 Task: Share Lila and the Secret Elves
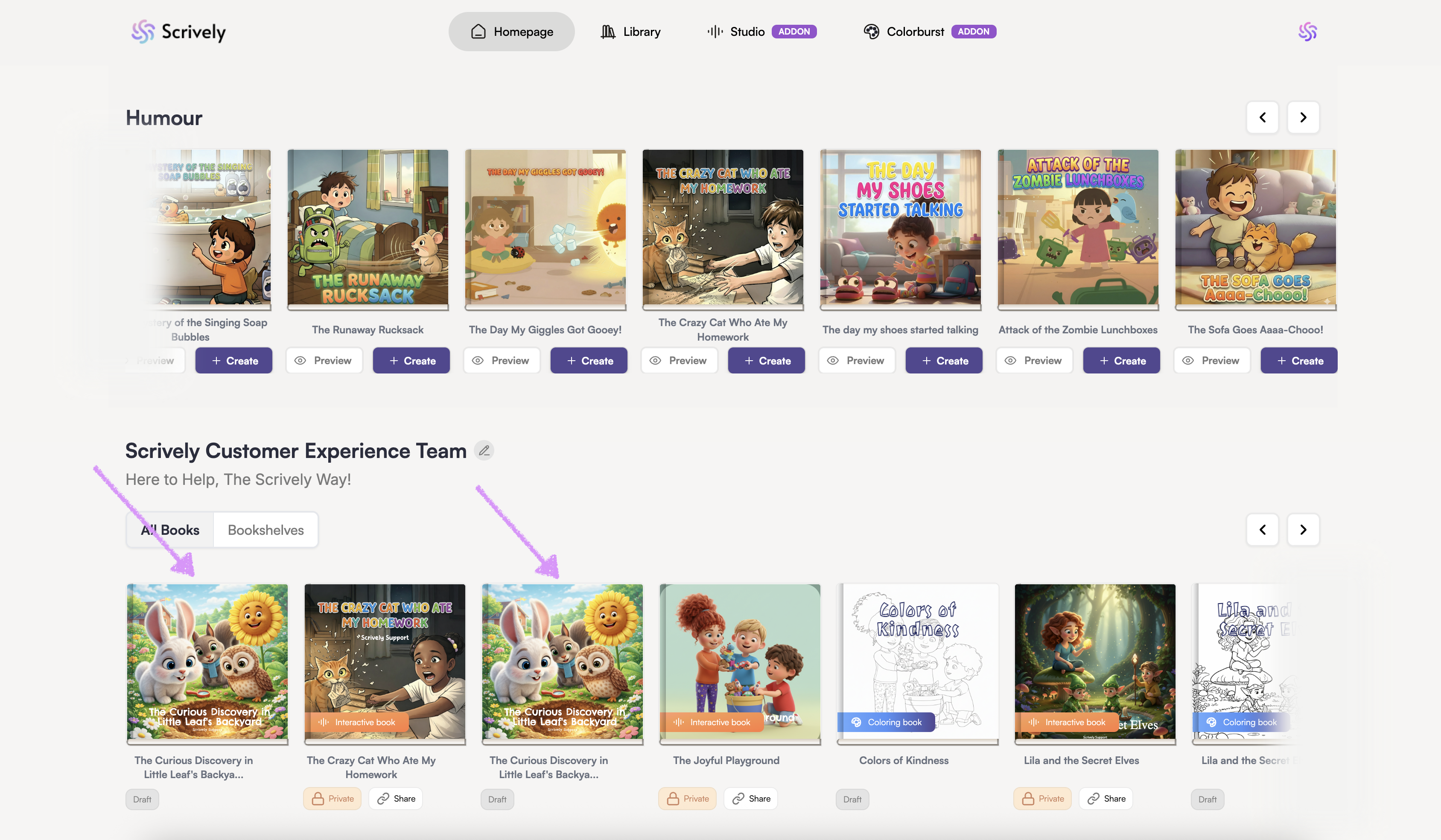[1106, 799]
